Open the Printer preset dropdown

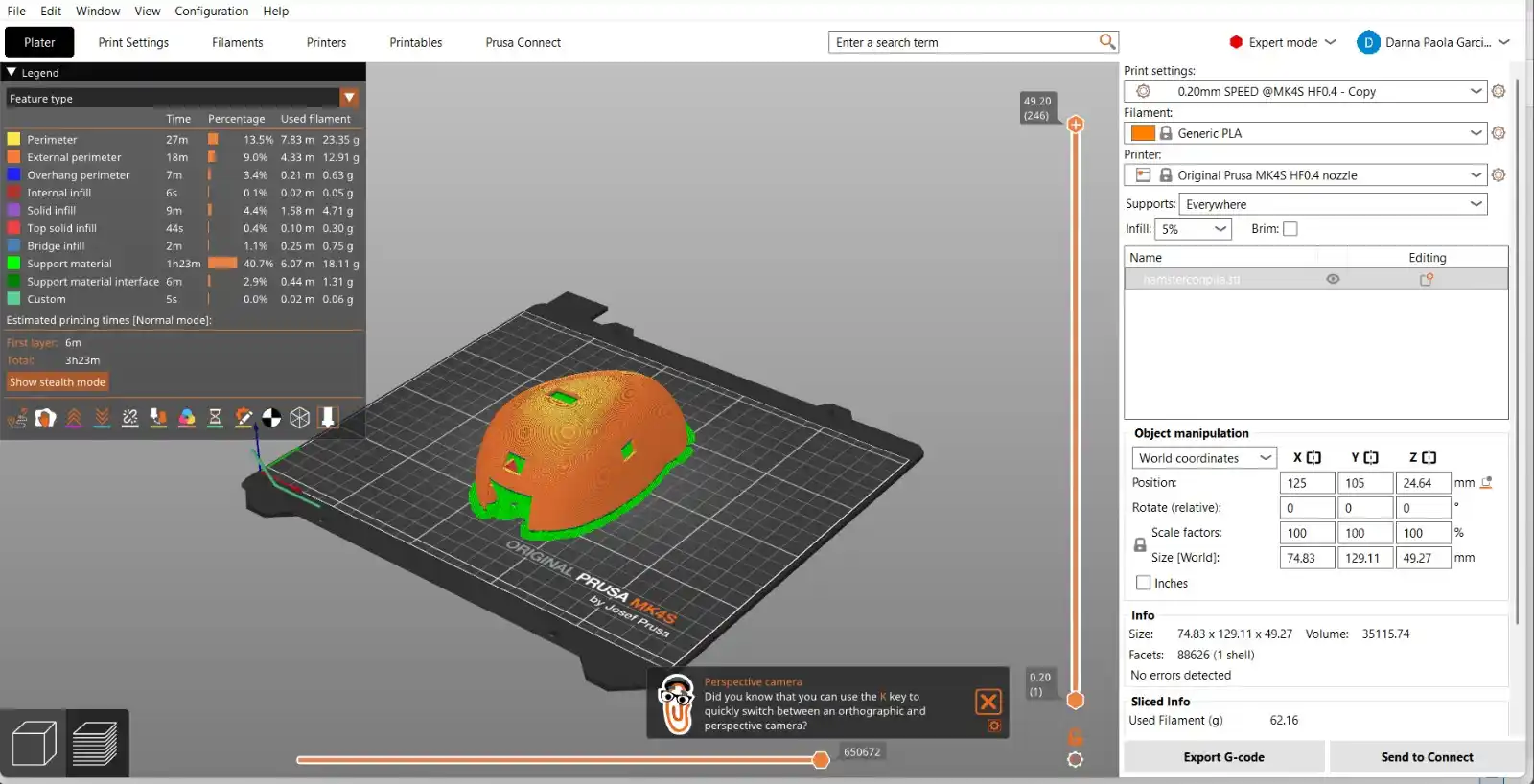1306,175
